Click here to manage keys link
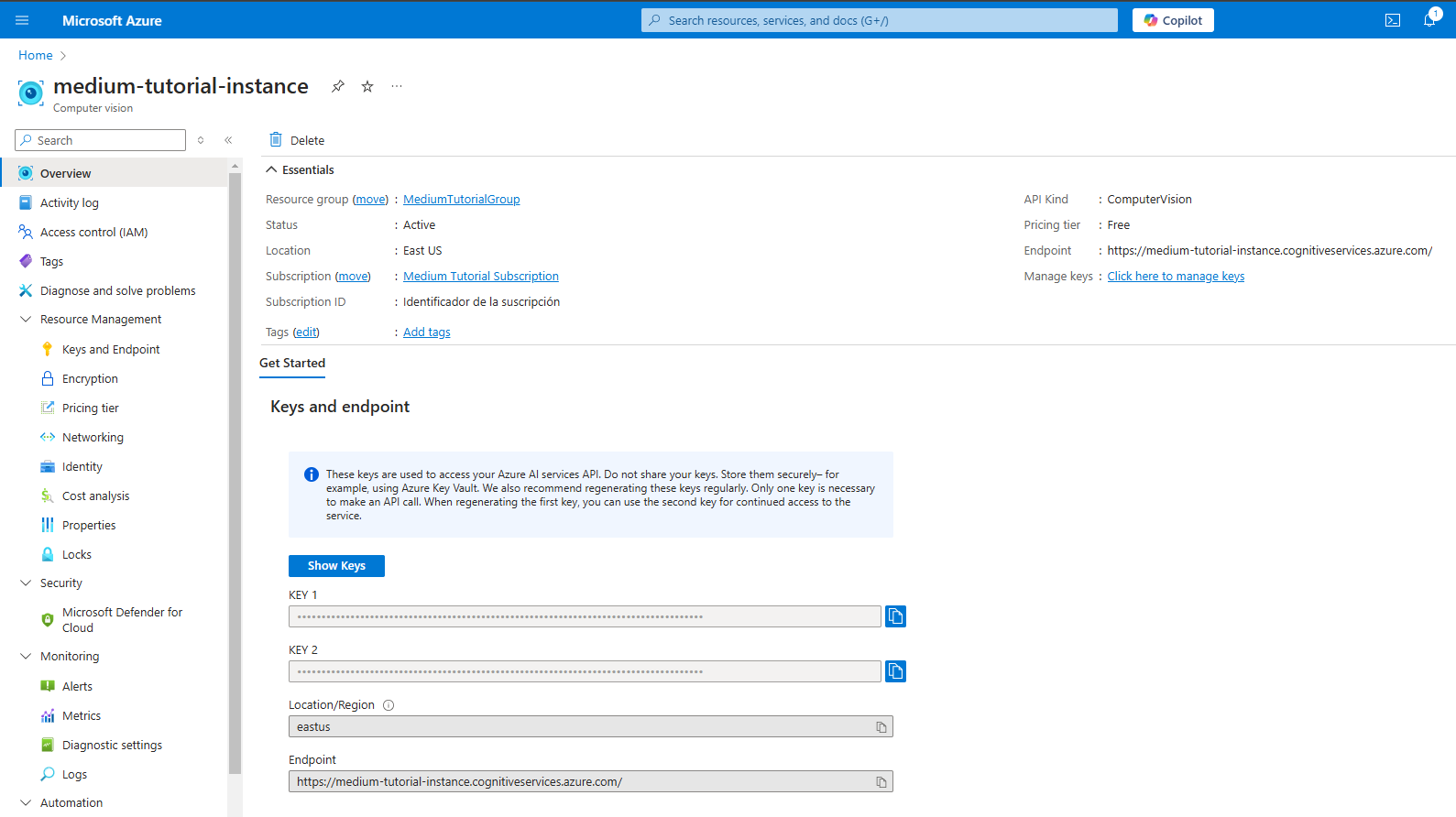Image resolution: width=1456 pixels, height=817 pixels. pyautogui.click(x=1176, y=276)
